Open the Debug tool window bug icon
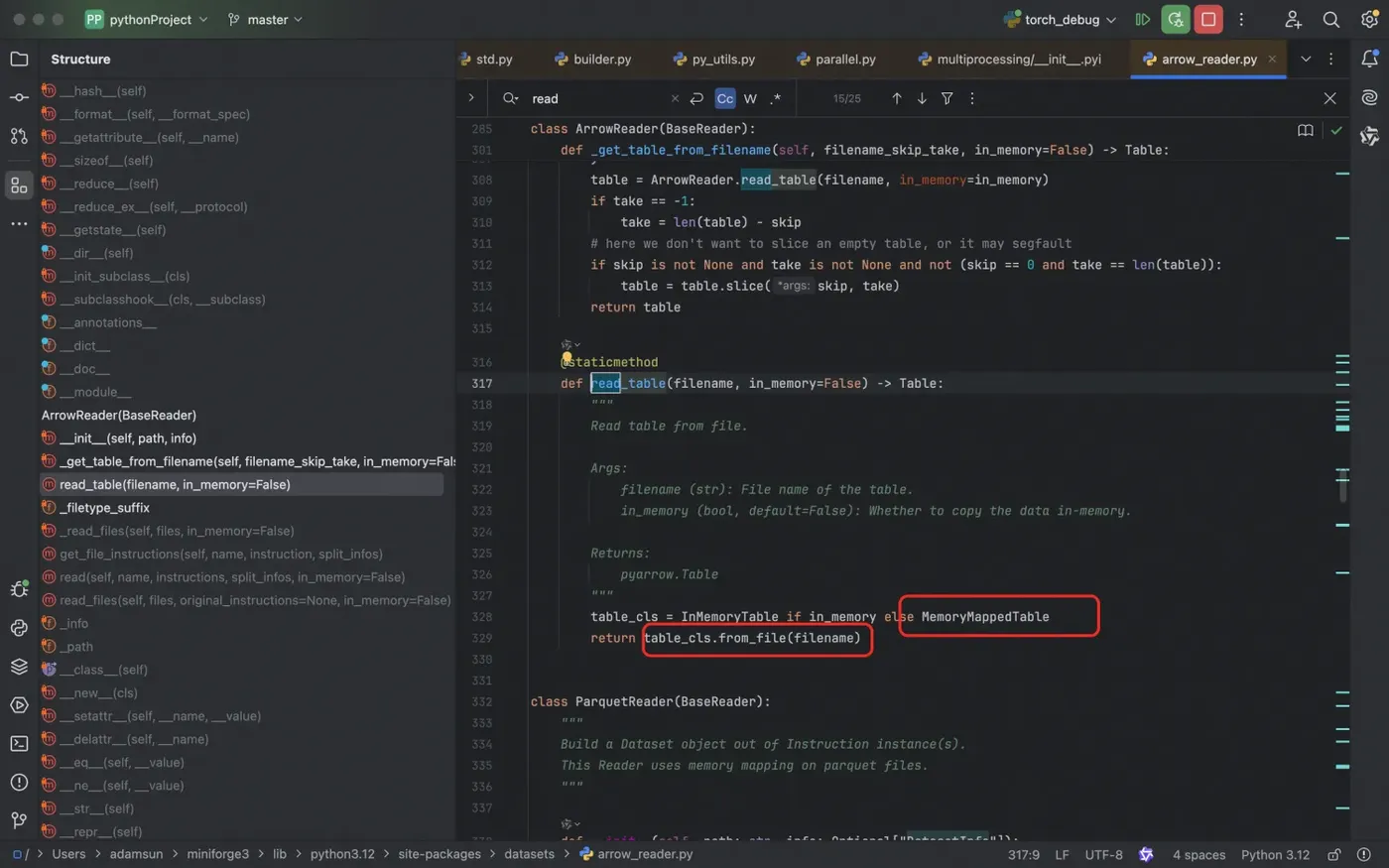 tap(19, 589)
